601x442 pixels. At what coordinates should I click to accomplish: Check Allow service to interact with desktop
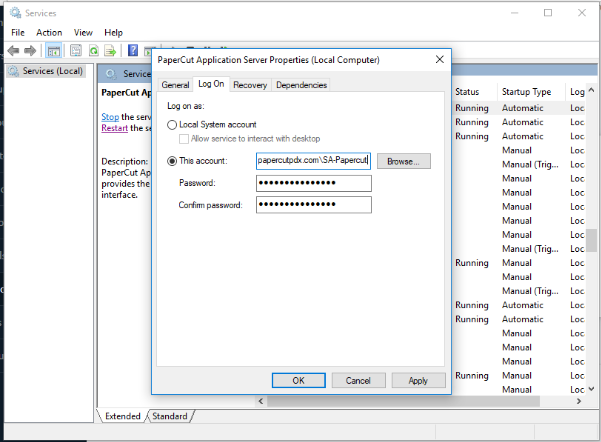tap(184, 139)
